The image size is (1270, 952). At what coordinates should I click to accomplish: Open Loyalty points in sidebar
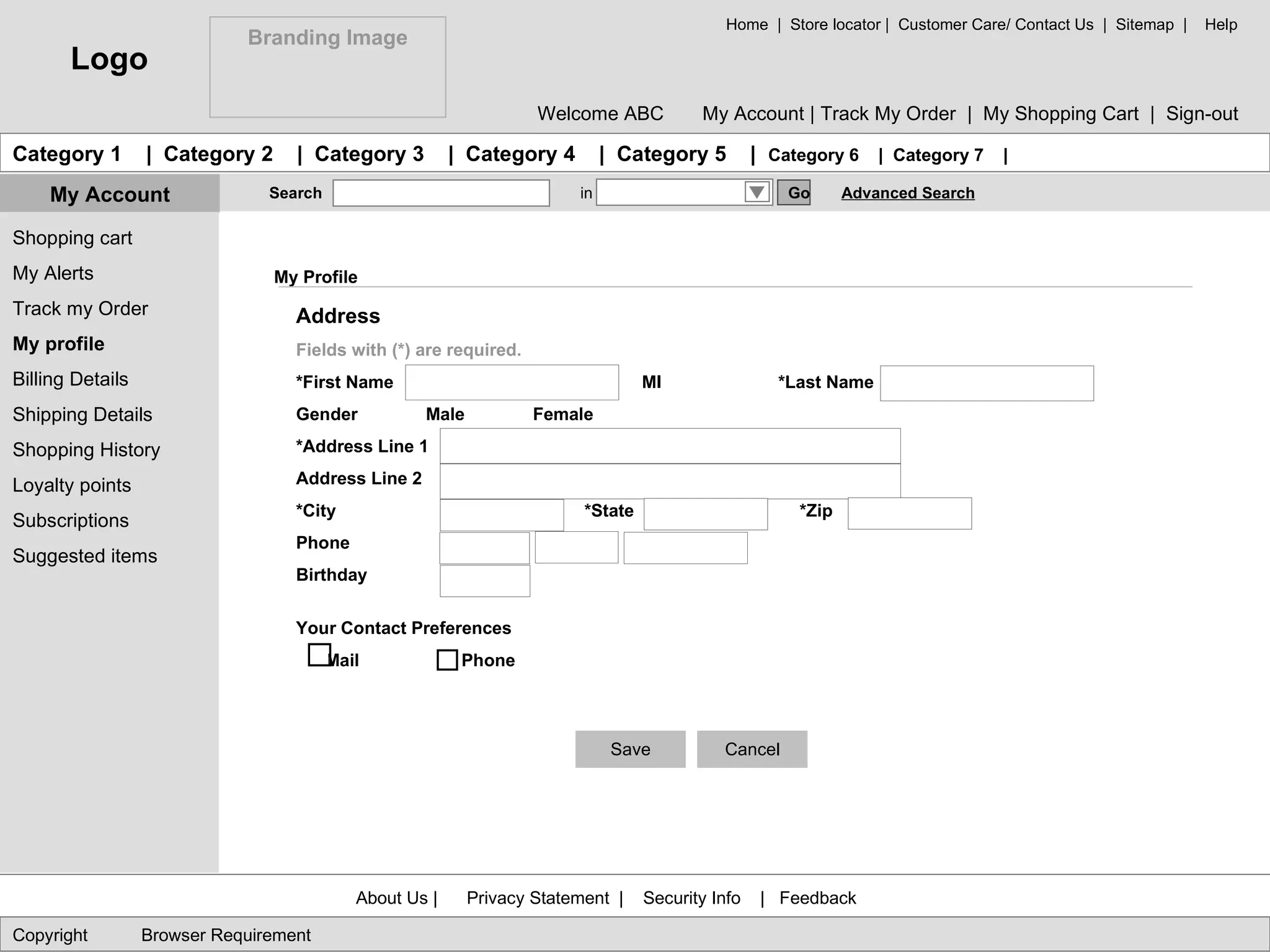(72, 485)
